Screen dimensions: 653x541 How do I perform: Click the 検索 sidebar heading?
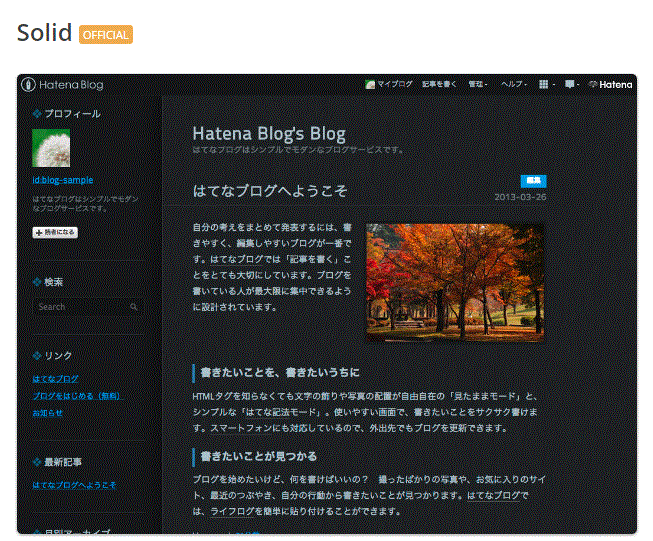54,282
